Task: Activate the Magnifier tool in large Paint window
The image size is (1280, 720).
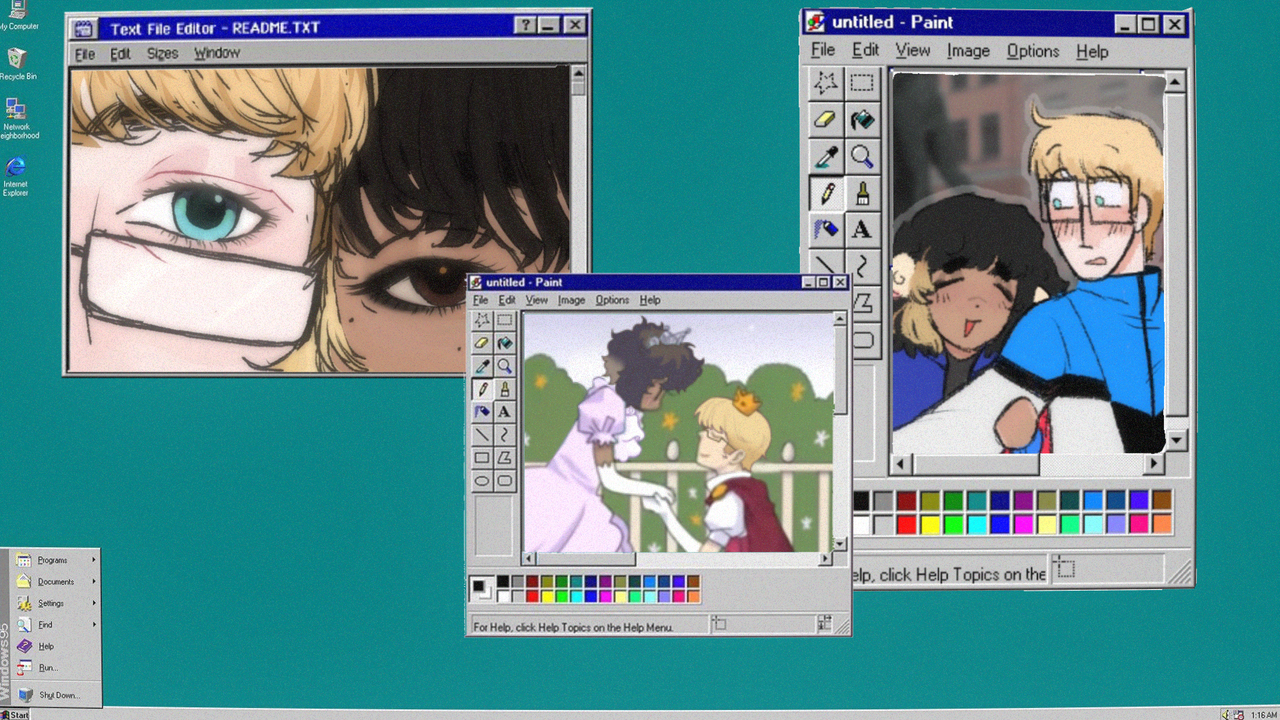Action: coord(862,157)
